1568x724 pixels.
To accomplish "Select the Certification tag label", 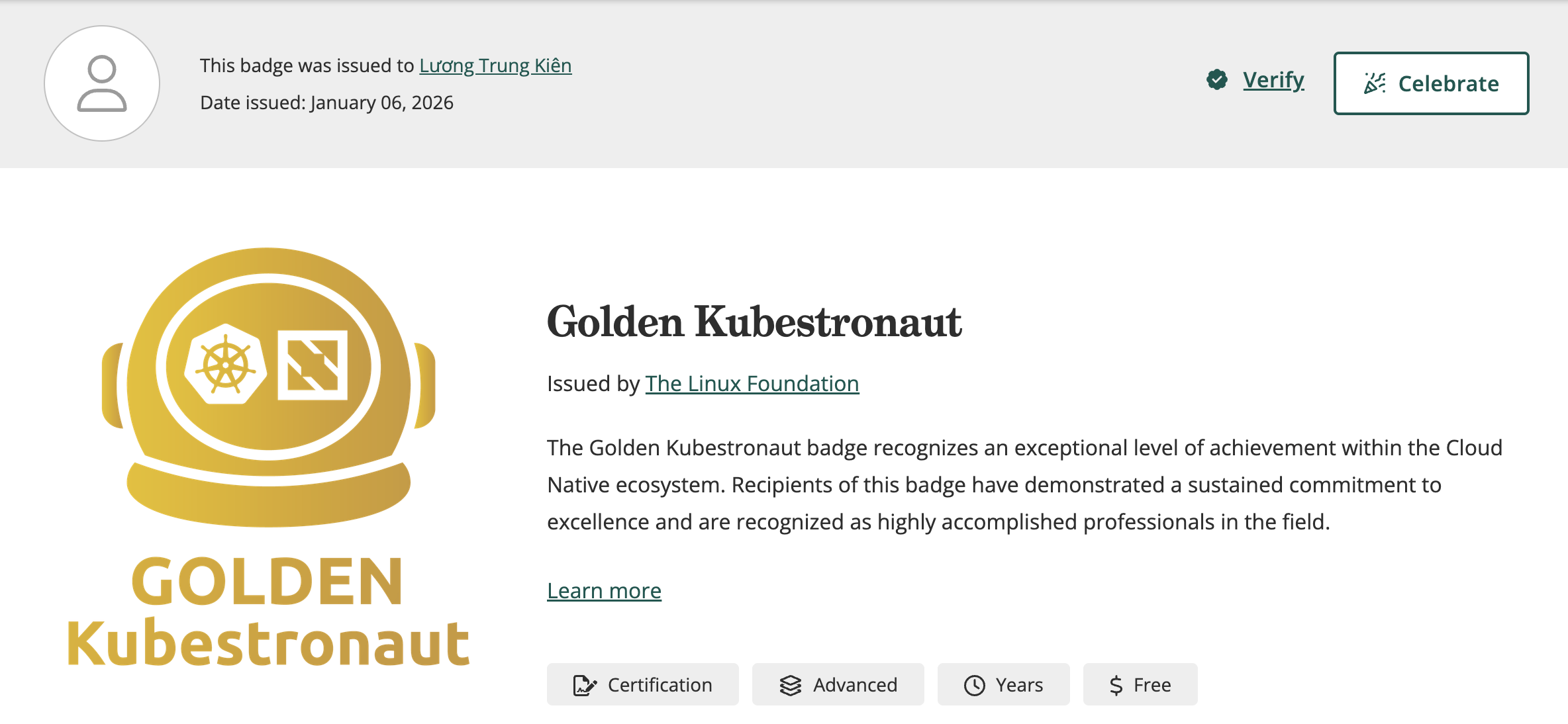I will [660, 685].
